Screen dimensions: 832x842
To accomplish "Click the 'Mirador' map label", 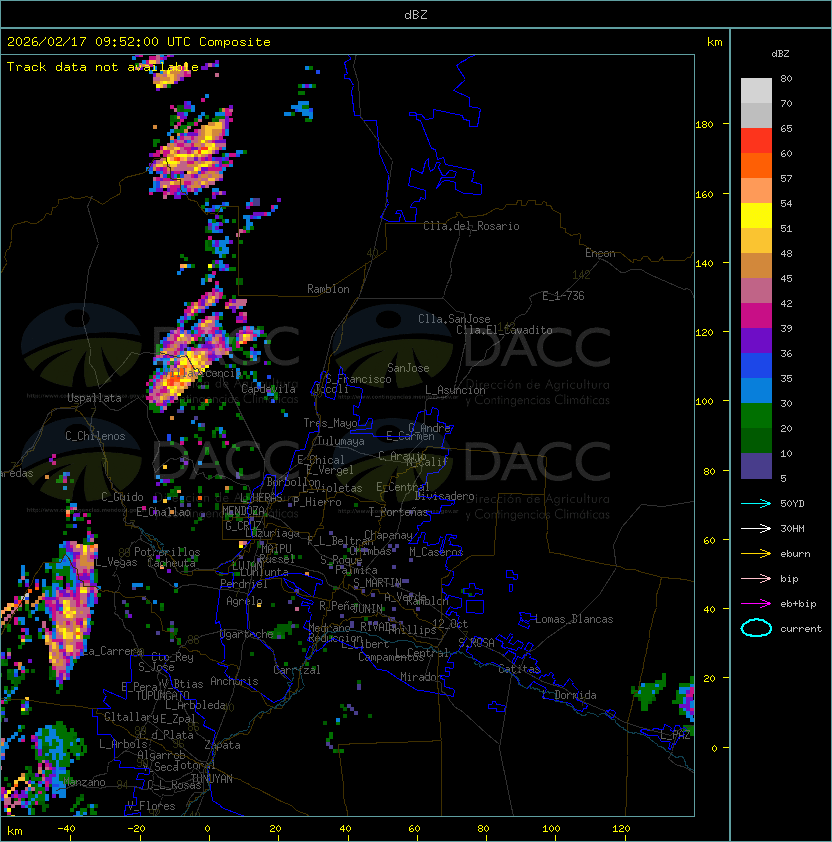I will point(421,677).
